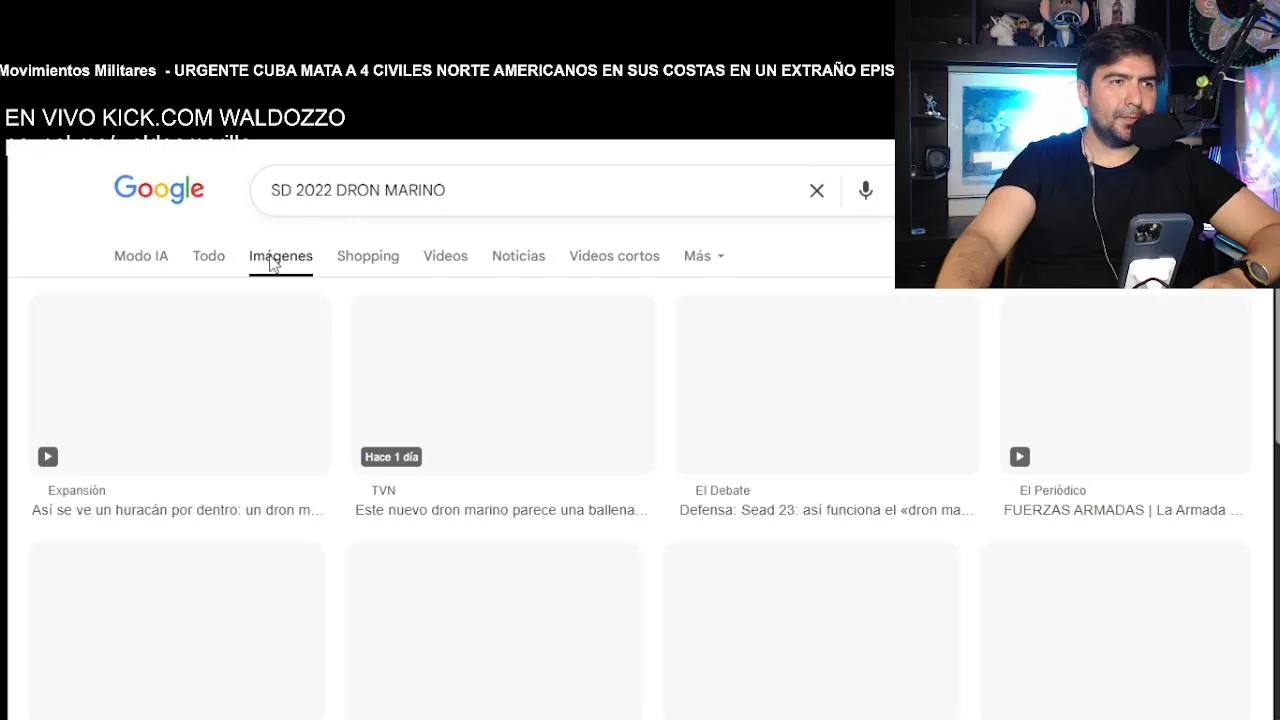Open the Expansión result thumbnail
Image resolution: width=1280 pixels, height=720 pixels.
[x=180, y=385]
